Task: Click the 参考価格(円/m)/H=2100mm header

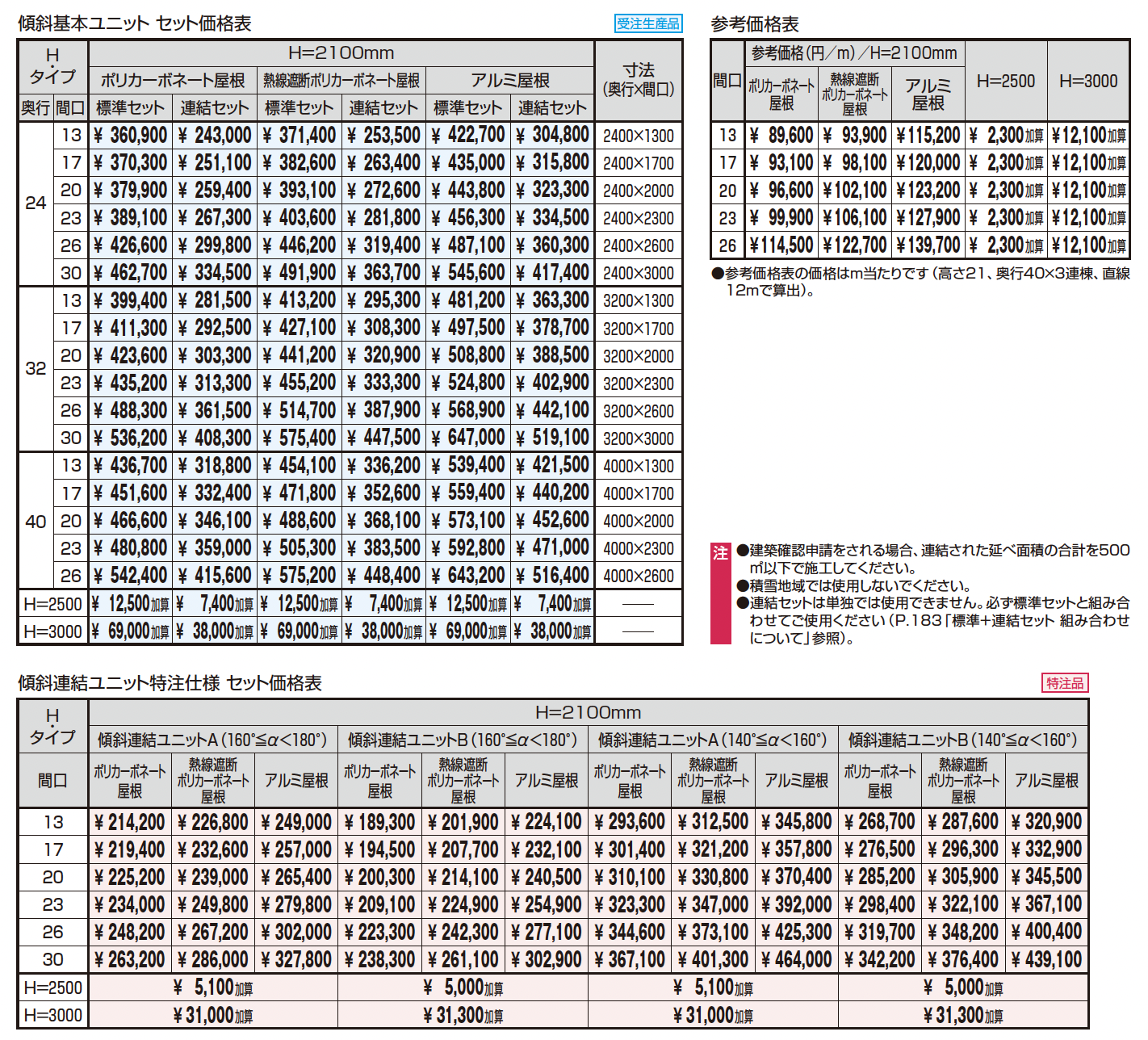Action: 854,53
